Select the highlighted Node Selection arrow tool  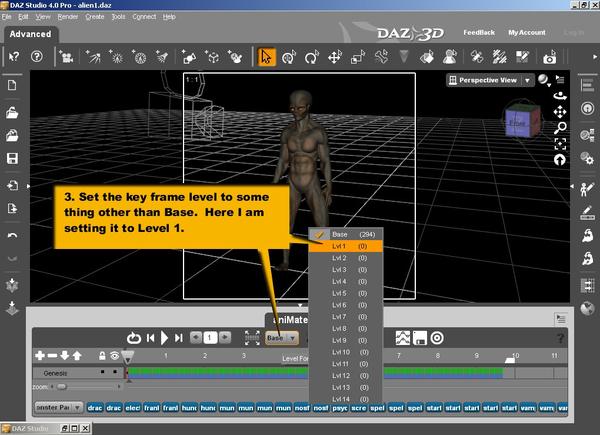click(x=266, y=57)
